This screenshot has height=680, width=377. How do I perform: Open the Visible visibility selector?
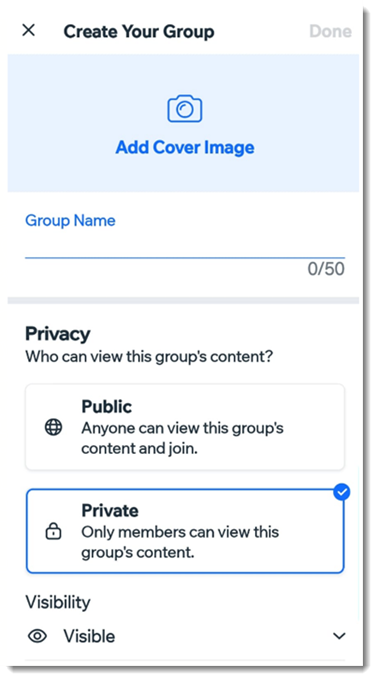(185, 636)
